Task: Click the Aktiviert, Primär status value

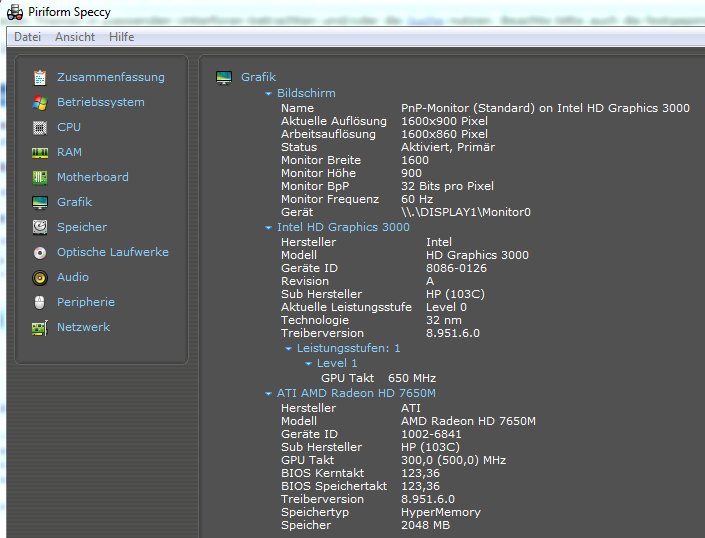Action: [x=448, y=147]
